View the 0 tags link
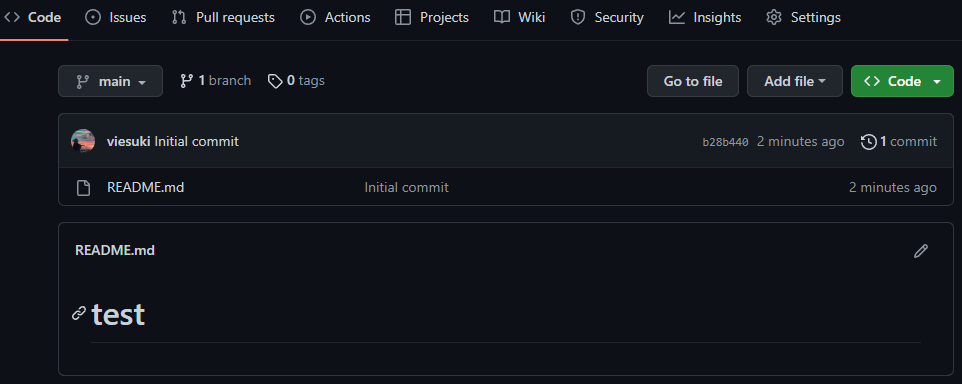This screenshot has height=384, width=962. point(296,80)
